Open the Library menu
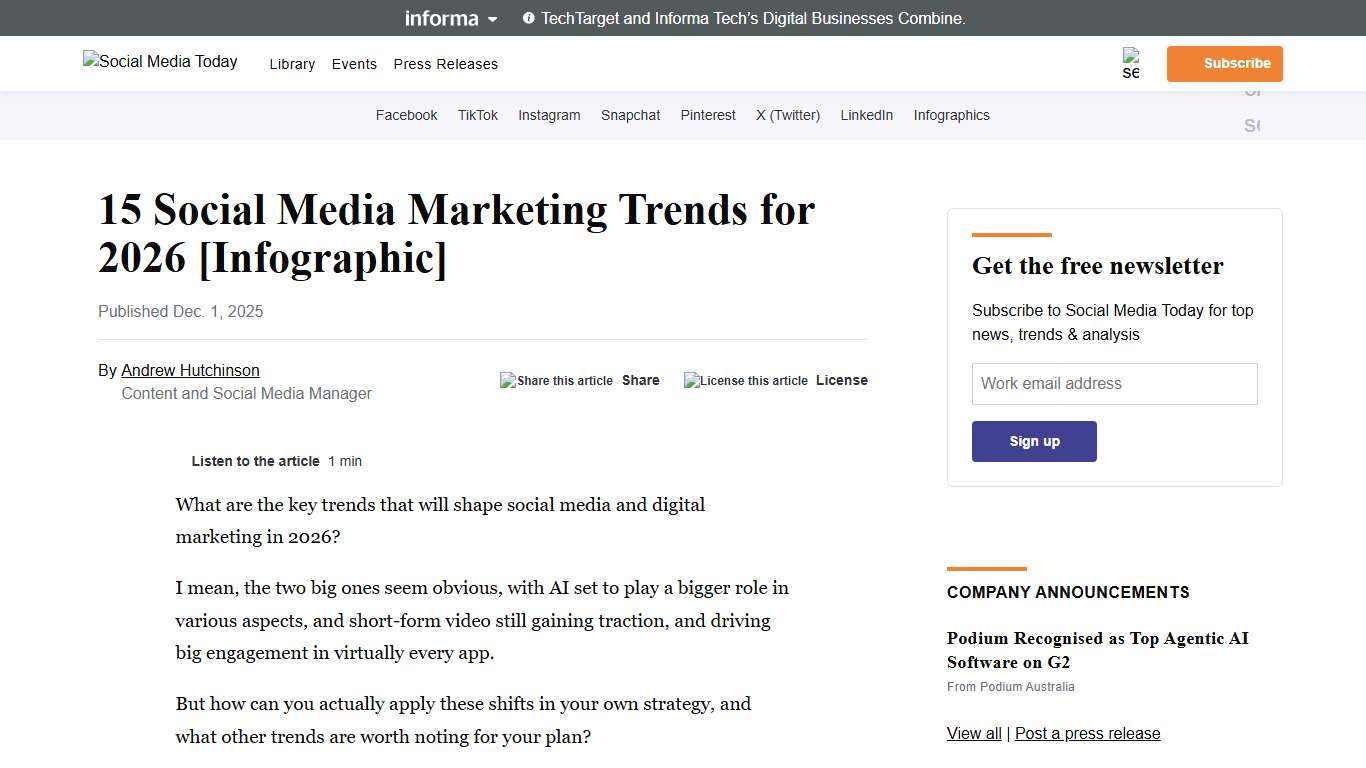1366x768 pixels. [292, 64]
